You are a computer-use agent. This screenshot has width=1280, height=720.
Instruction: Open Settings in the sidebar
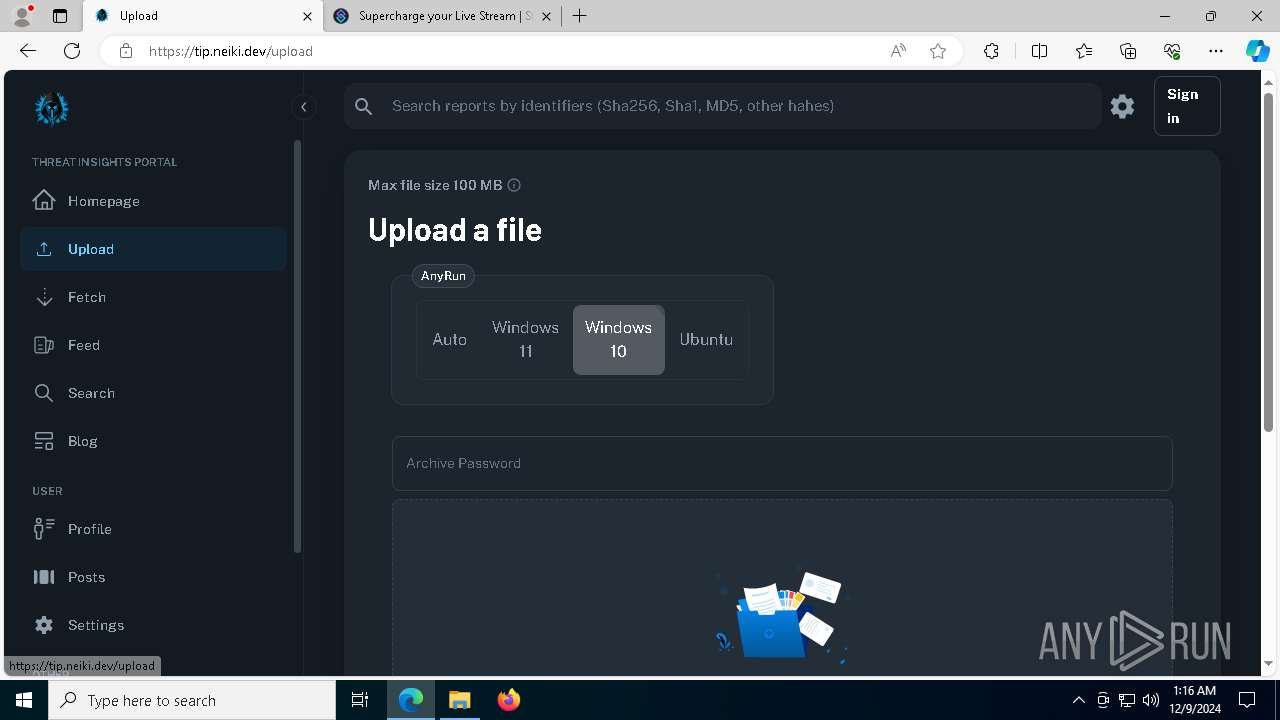coord(153,625)
